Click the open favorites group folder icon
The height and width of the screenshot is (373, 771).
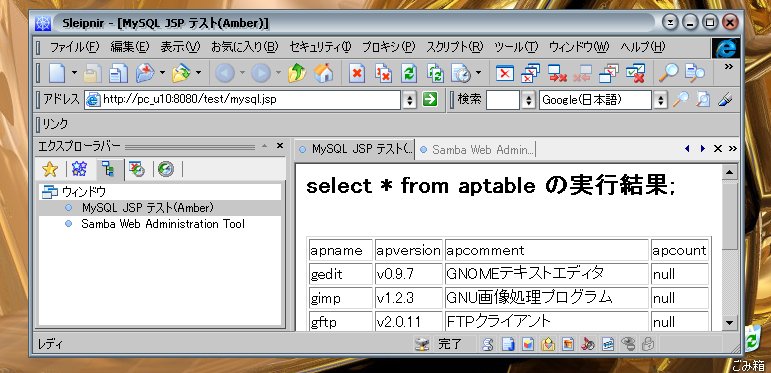(181, 74)
